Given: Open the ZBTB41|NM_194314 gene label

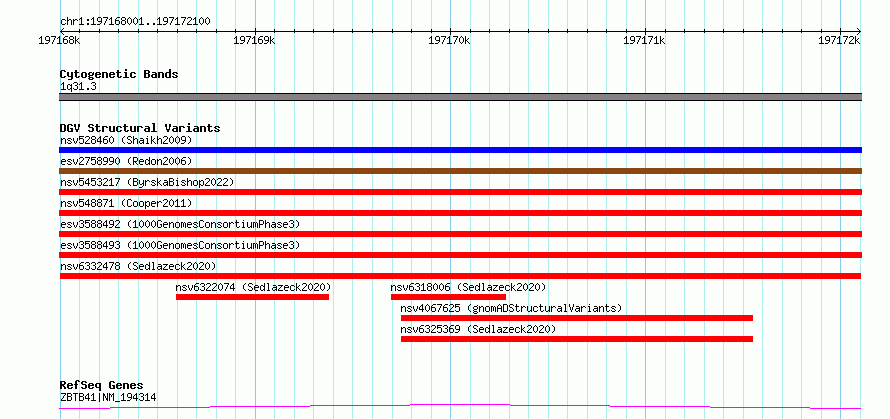Looking at the screenshot, I should click(108, 398).
